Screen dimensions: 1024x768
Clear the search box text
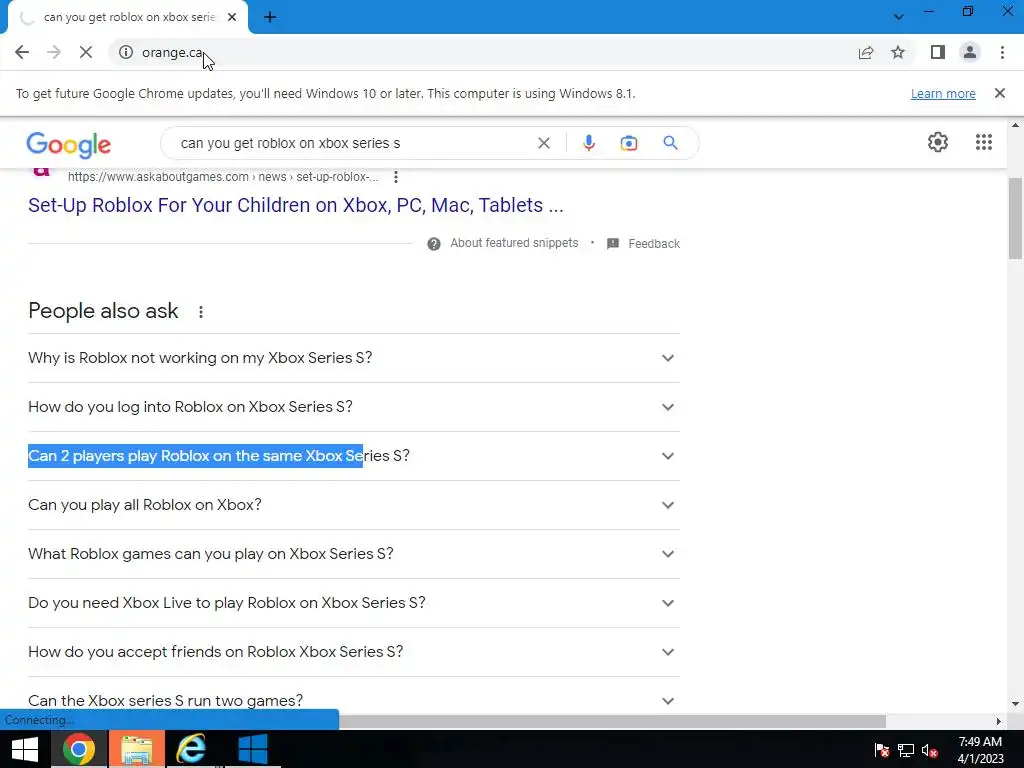coord(543,143)
